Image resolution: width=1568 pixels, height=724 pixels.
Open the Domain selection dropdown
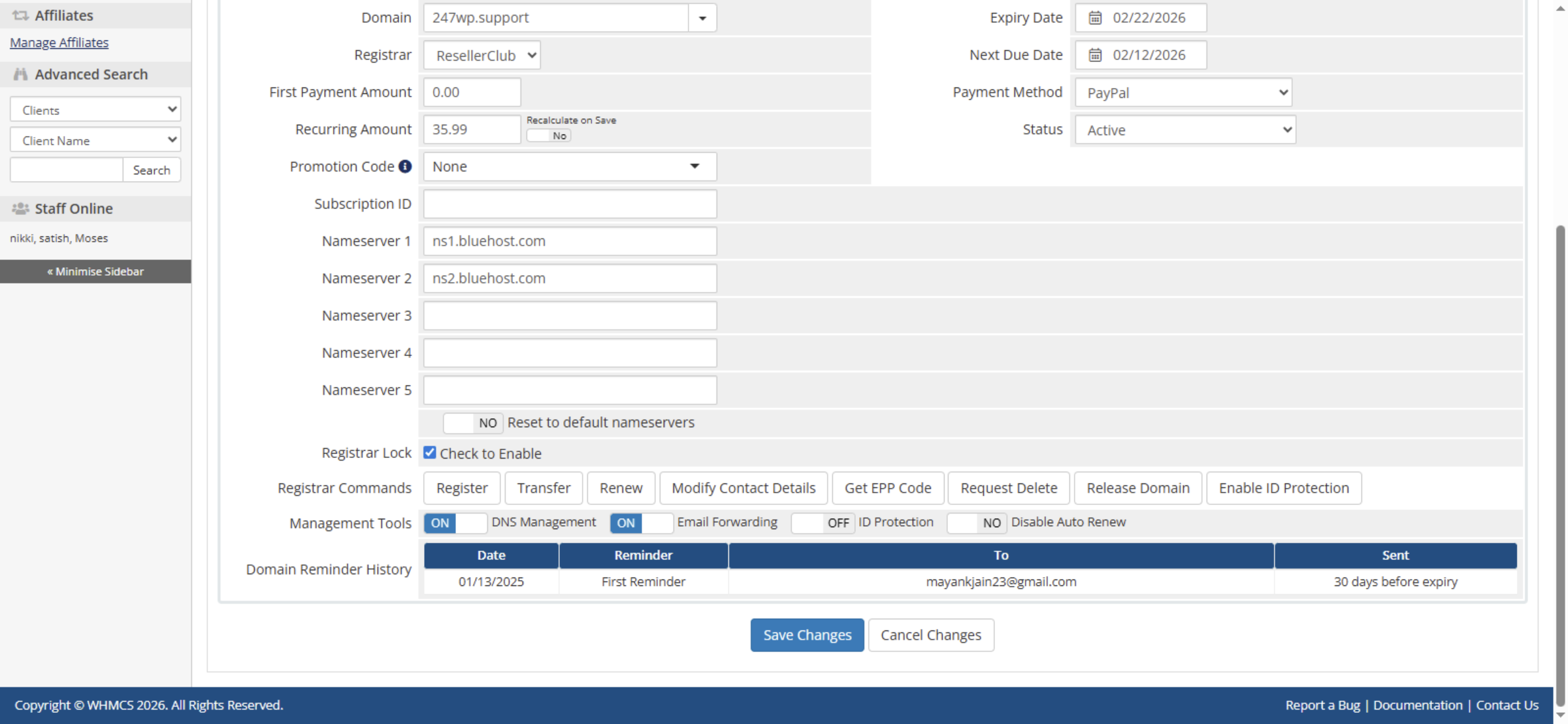[x=701, y=18]
